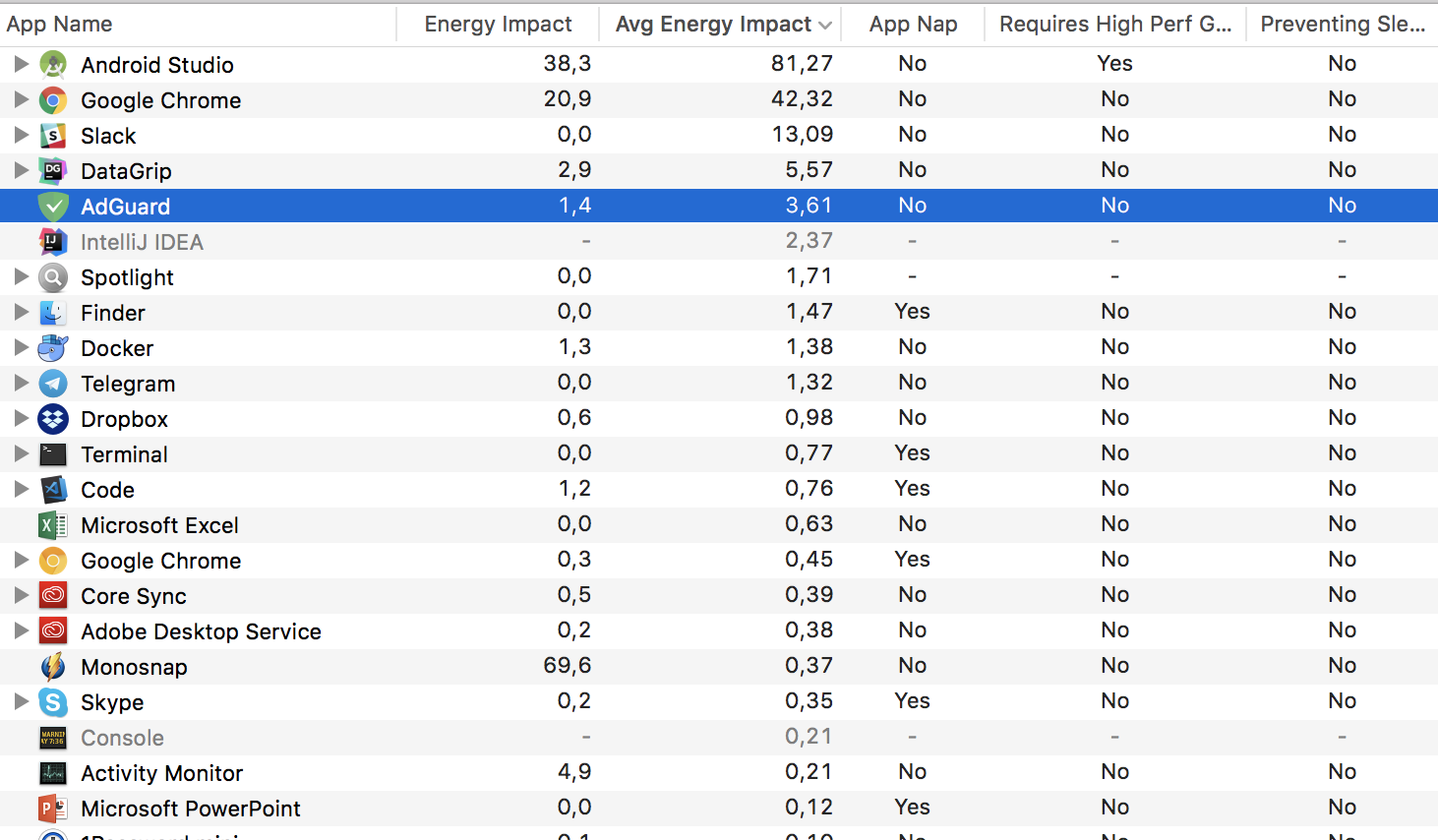The height and width of the screenshot is (840, 1438).
Task: Expand the Telegram process group
Action: (x=21, y=383)
